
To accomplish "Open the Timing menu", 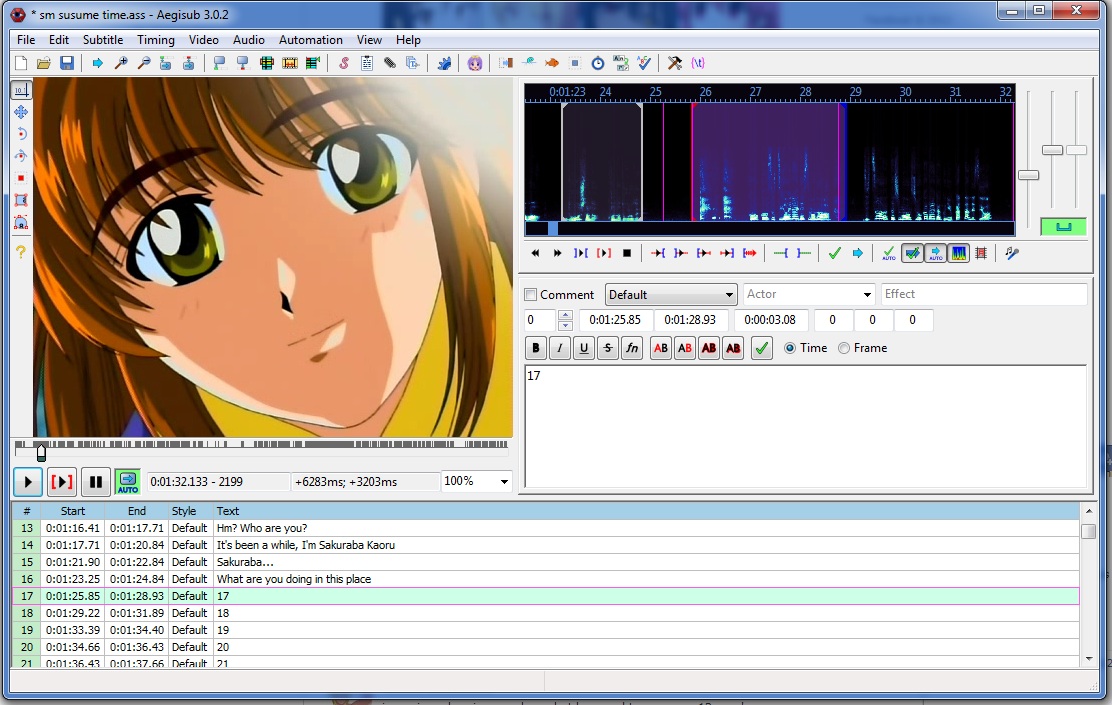I will coord(155,40).
